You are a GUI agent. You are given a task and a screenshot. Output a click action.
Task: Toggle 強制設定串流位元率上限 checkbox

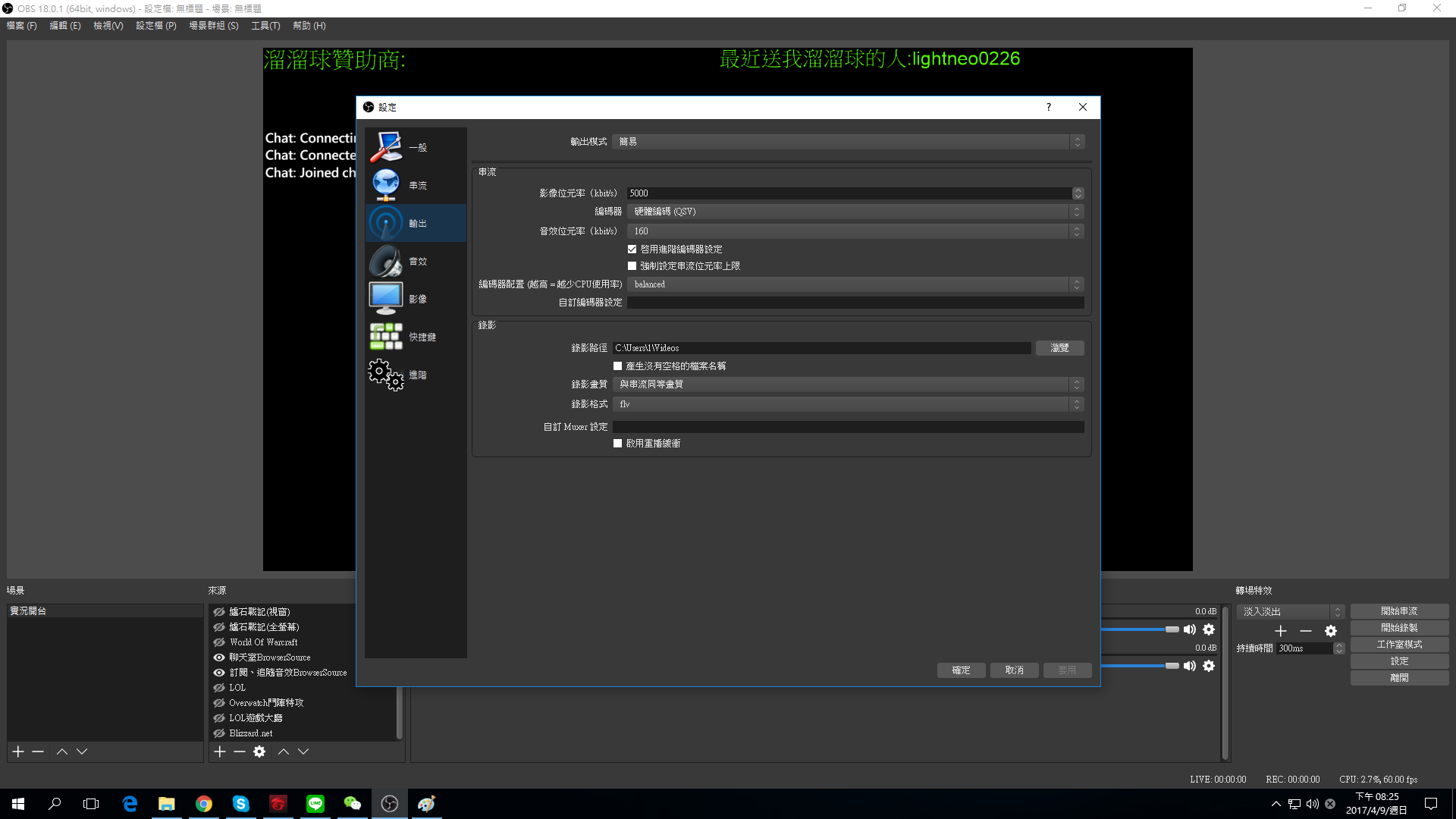[632, 266]
